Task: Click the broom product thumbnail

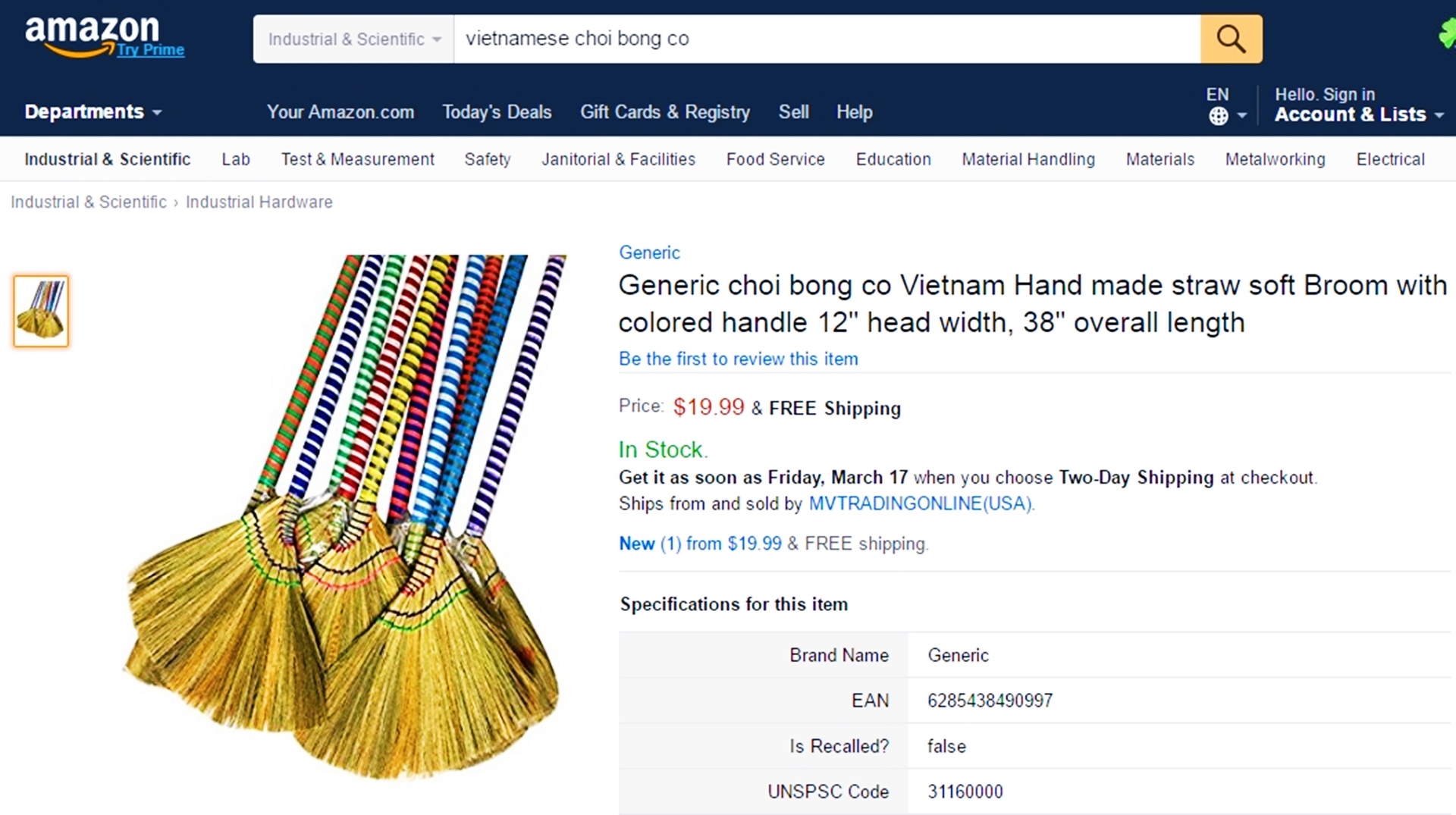Action: click(x=40, y=311)
